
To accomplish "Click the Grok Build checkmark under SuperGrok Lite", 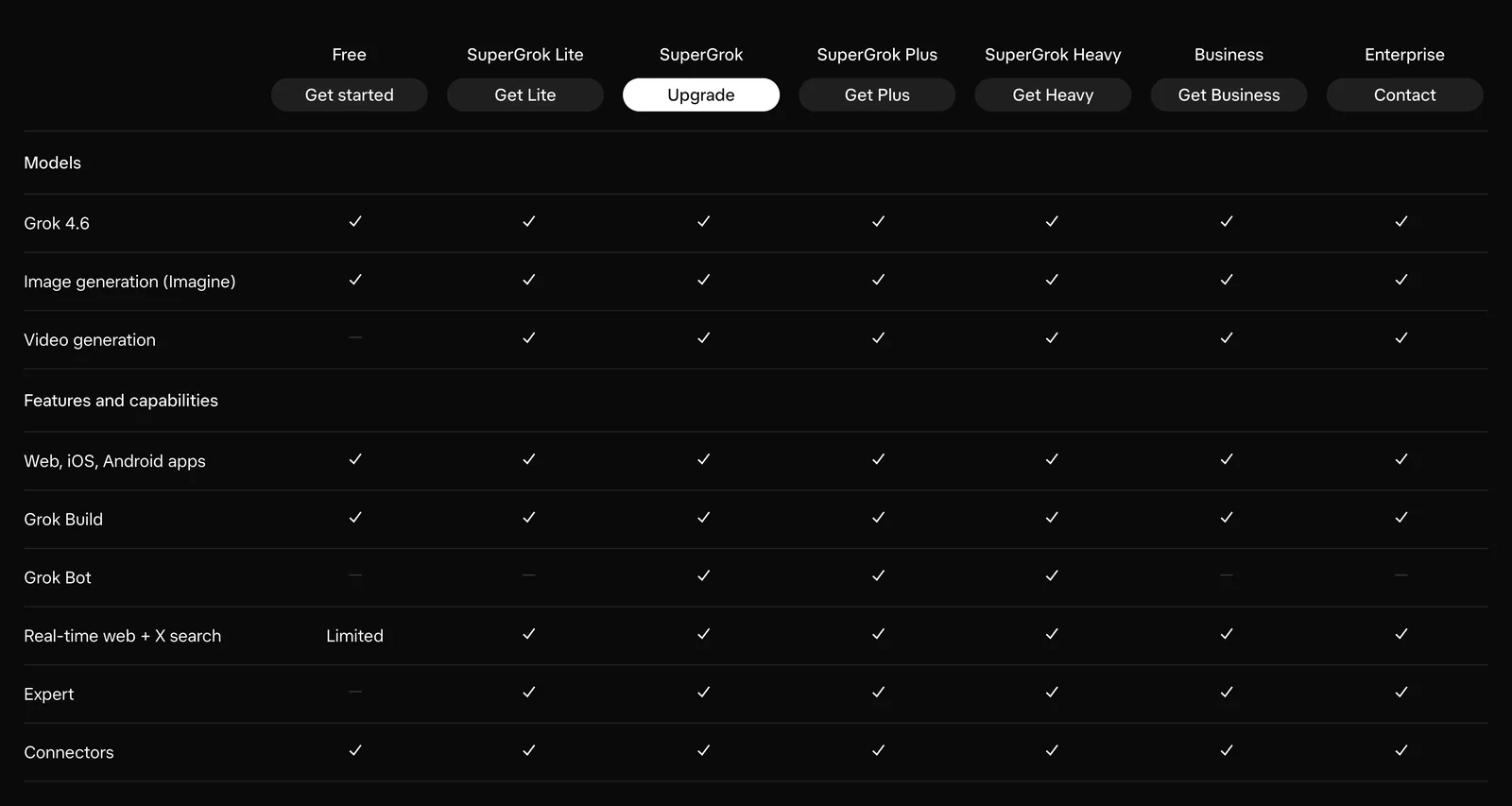I will (x=529, y=518).
